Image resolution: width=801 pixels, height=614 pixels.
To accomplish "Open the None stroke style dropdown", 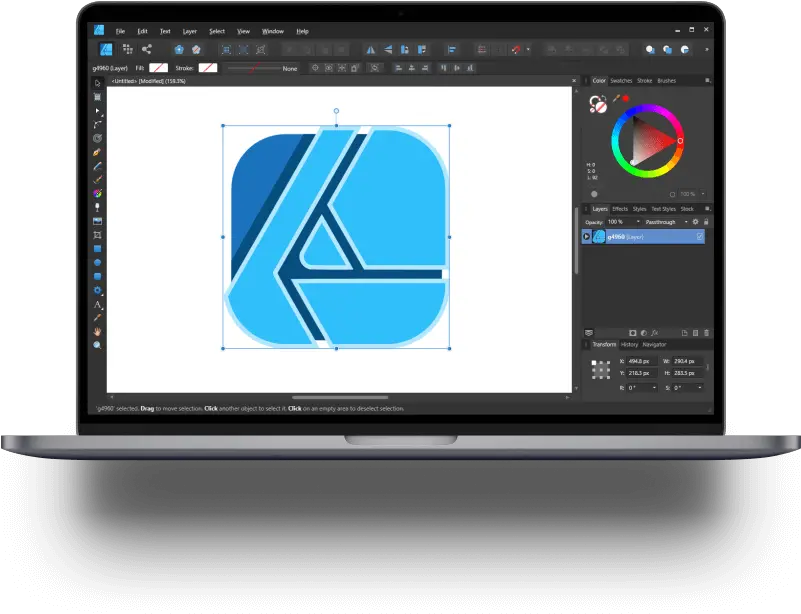I will pyautogui.click(x=288, y=68).
